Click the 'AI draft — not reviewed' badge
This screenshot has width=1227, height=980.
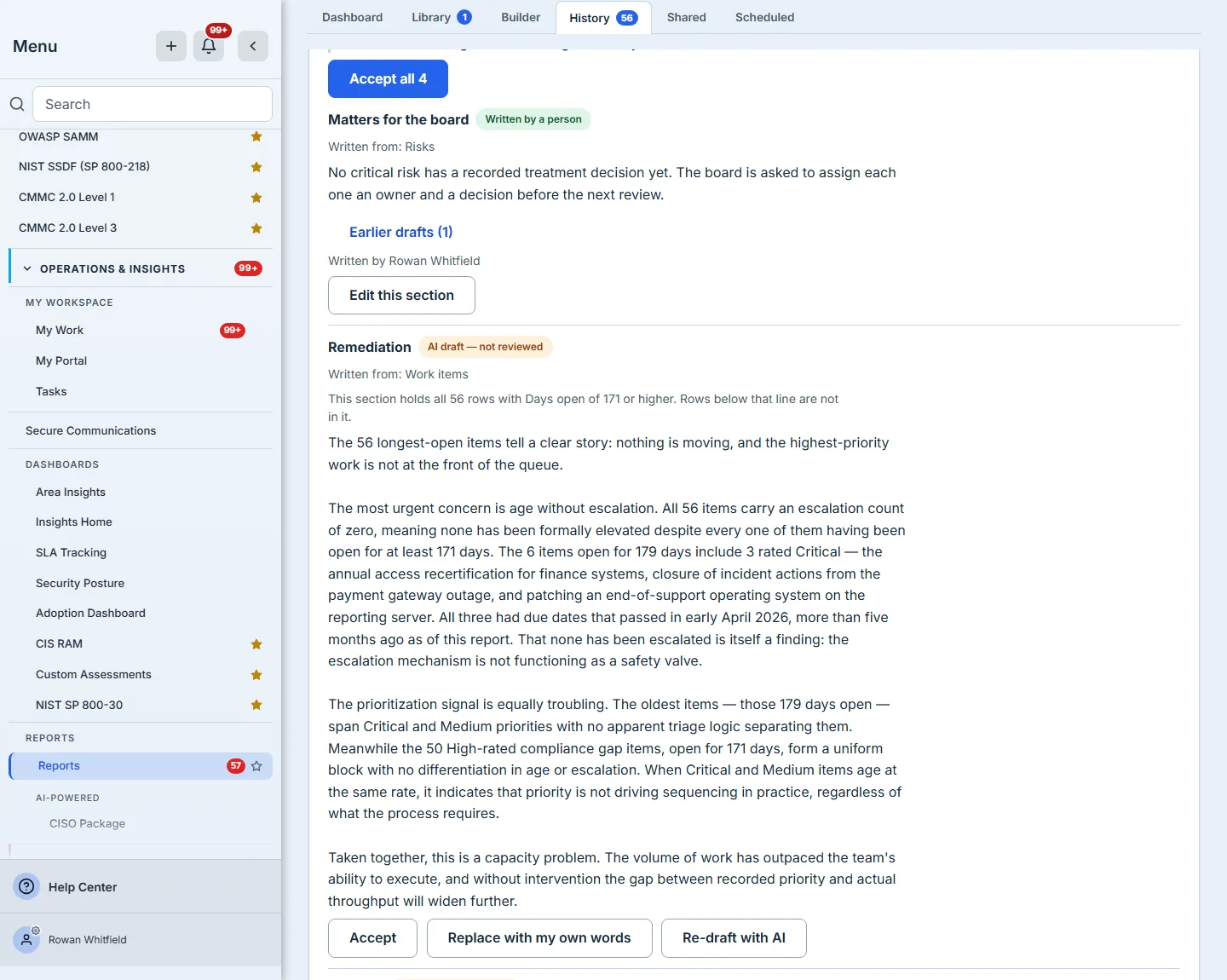point(485,347)
